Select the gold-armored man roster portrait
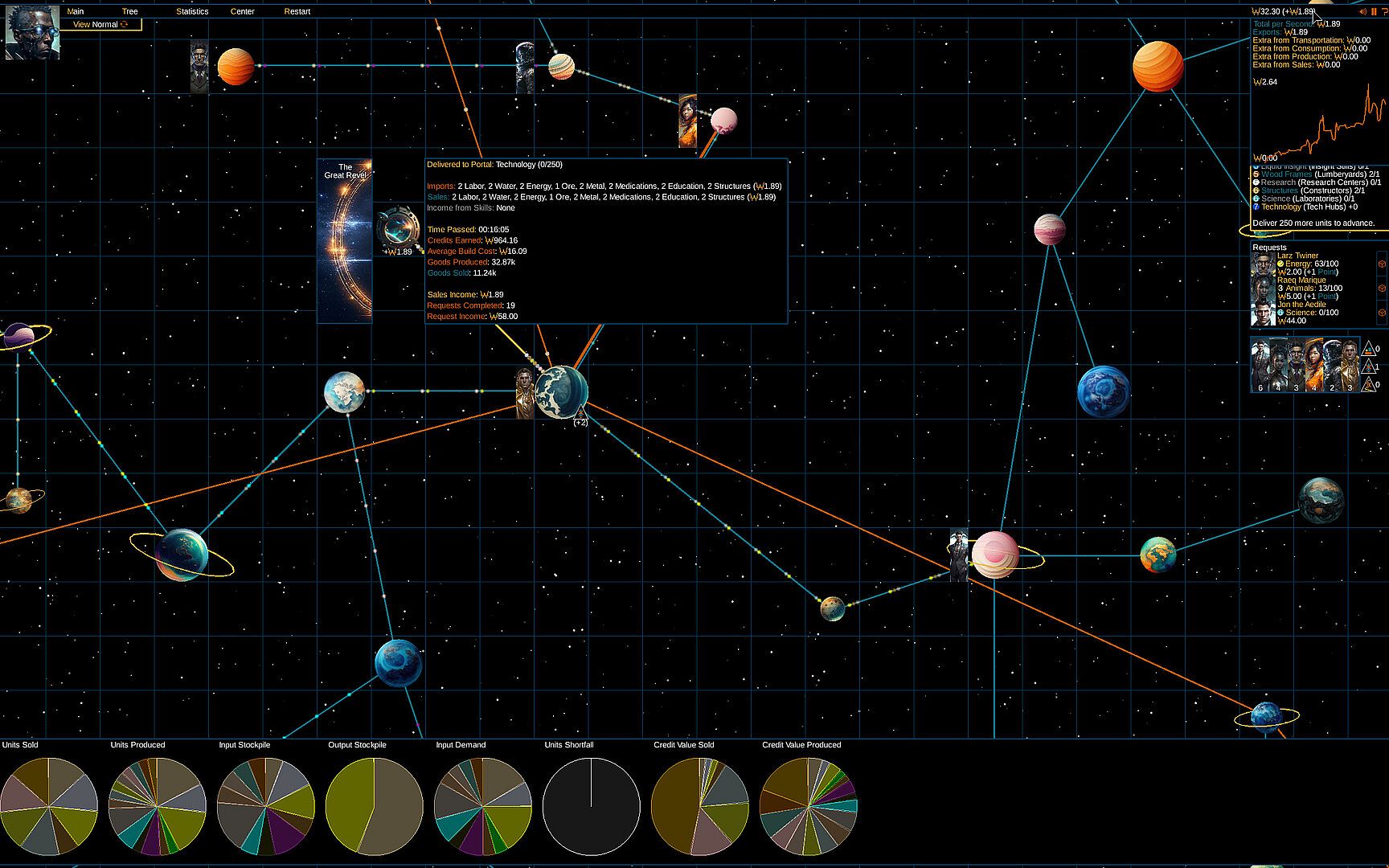 point(1350,366)
